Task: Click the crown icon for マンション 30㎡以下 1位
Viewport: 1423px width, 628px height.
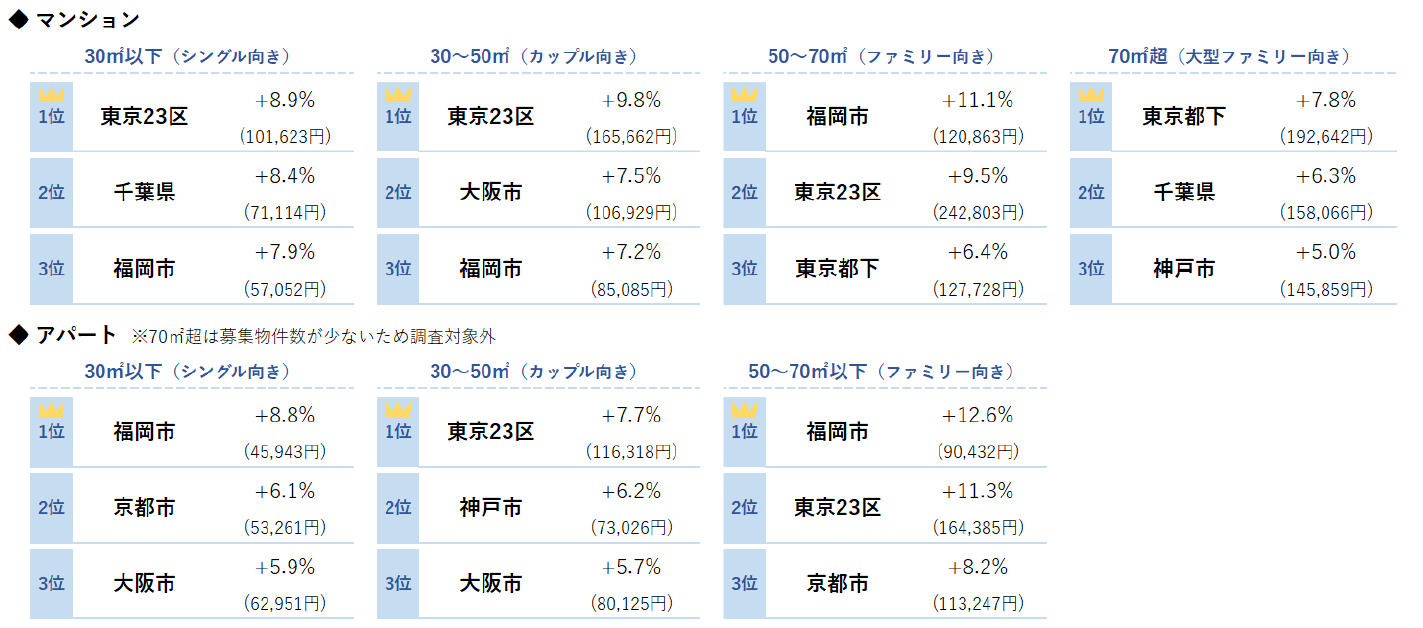Action: tap(51, 95)
